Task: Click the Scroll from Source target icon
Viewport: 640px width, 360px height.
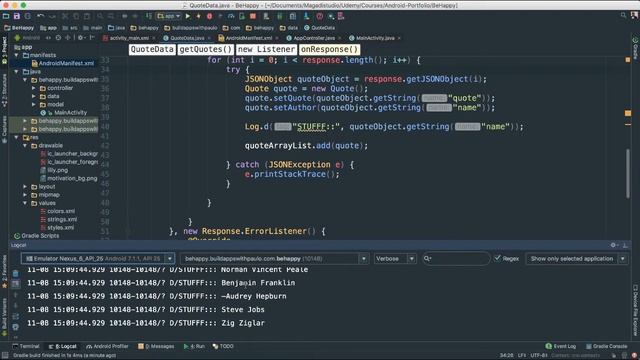Action: (58, 38)
